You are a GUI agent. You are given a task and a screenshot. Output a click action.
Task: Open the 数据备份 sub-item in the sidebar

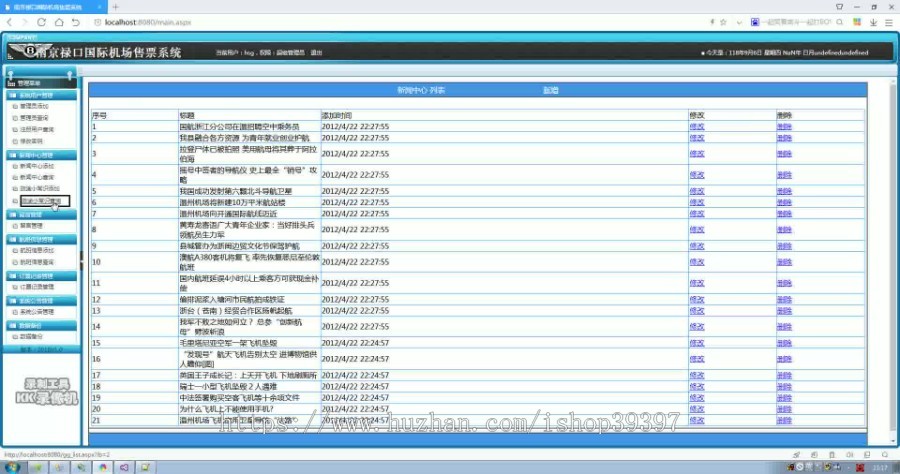(31, 337)
